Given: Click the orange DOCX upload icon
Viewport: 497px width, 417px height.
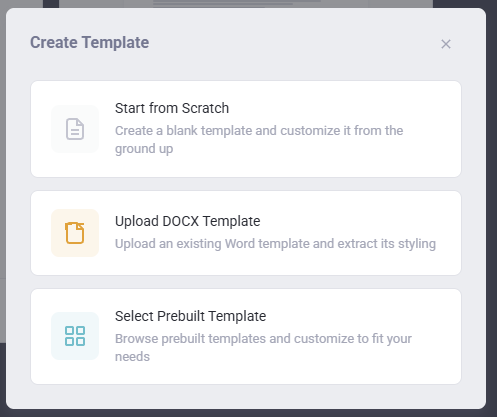Looking at the screenshot, I should coord(75,233).
